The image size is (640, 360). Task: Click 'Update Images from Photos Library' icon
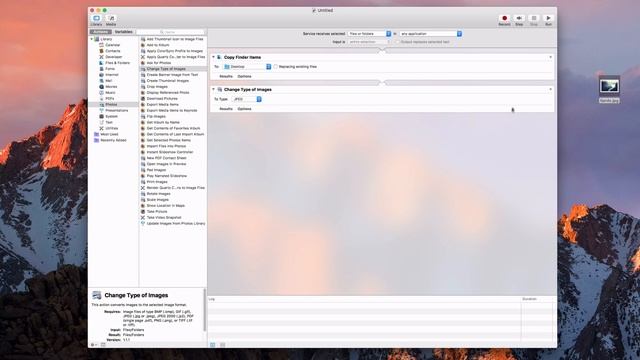click(x=143, y=224)
